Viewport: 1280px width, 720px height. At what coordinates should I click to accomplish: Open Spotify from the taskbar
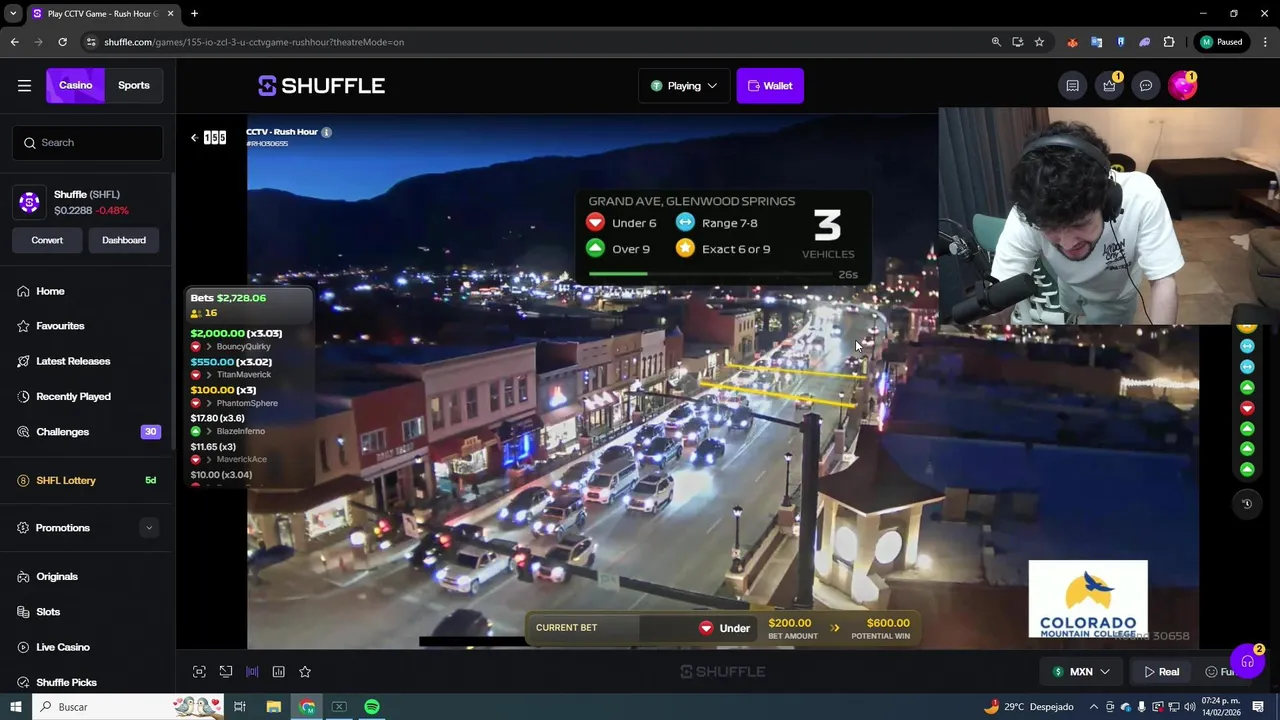[x=372, y=707]
